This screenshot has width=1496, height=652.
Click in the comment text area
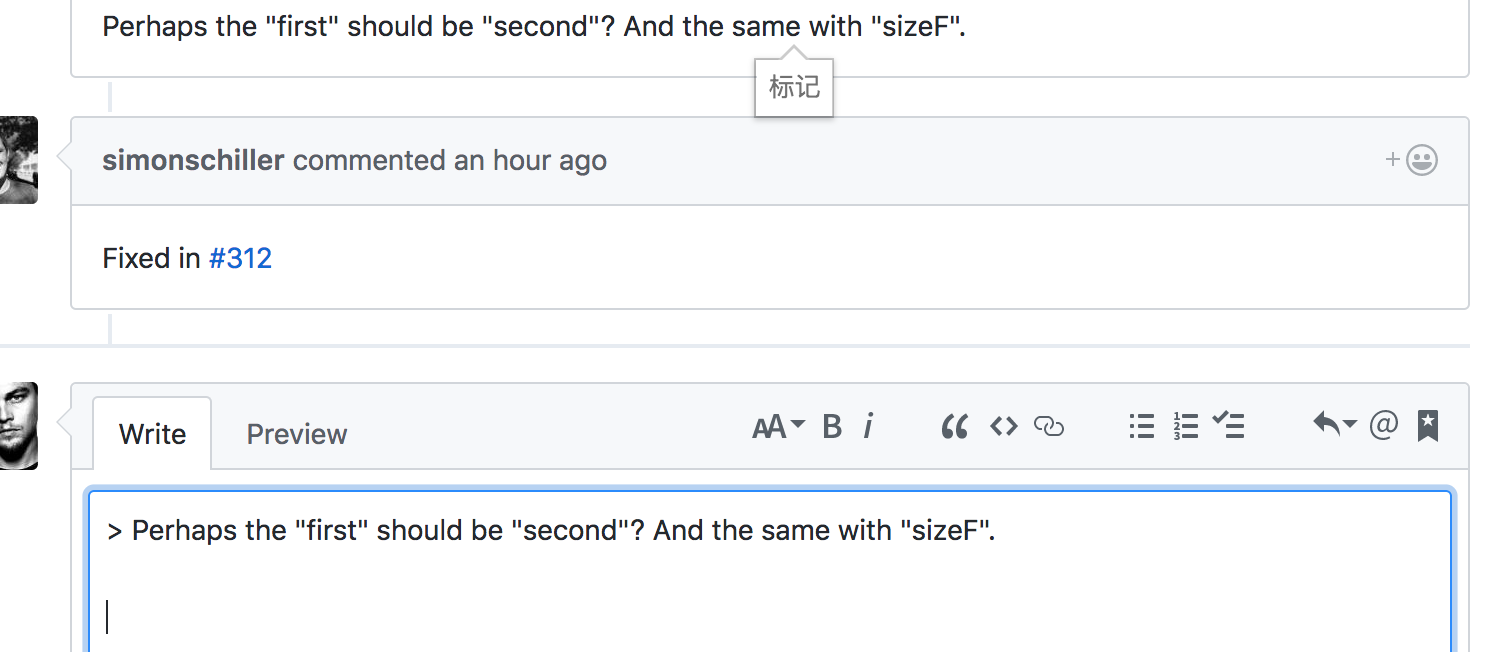[770, 572]
